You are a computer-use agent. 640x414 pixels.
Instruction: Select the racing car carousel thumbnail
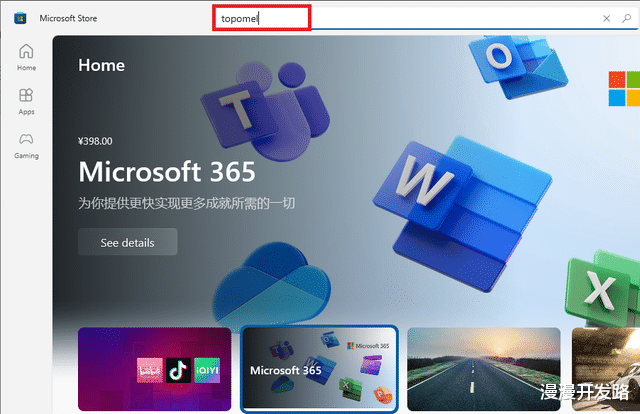coord(606,369)
